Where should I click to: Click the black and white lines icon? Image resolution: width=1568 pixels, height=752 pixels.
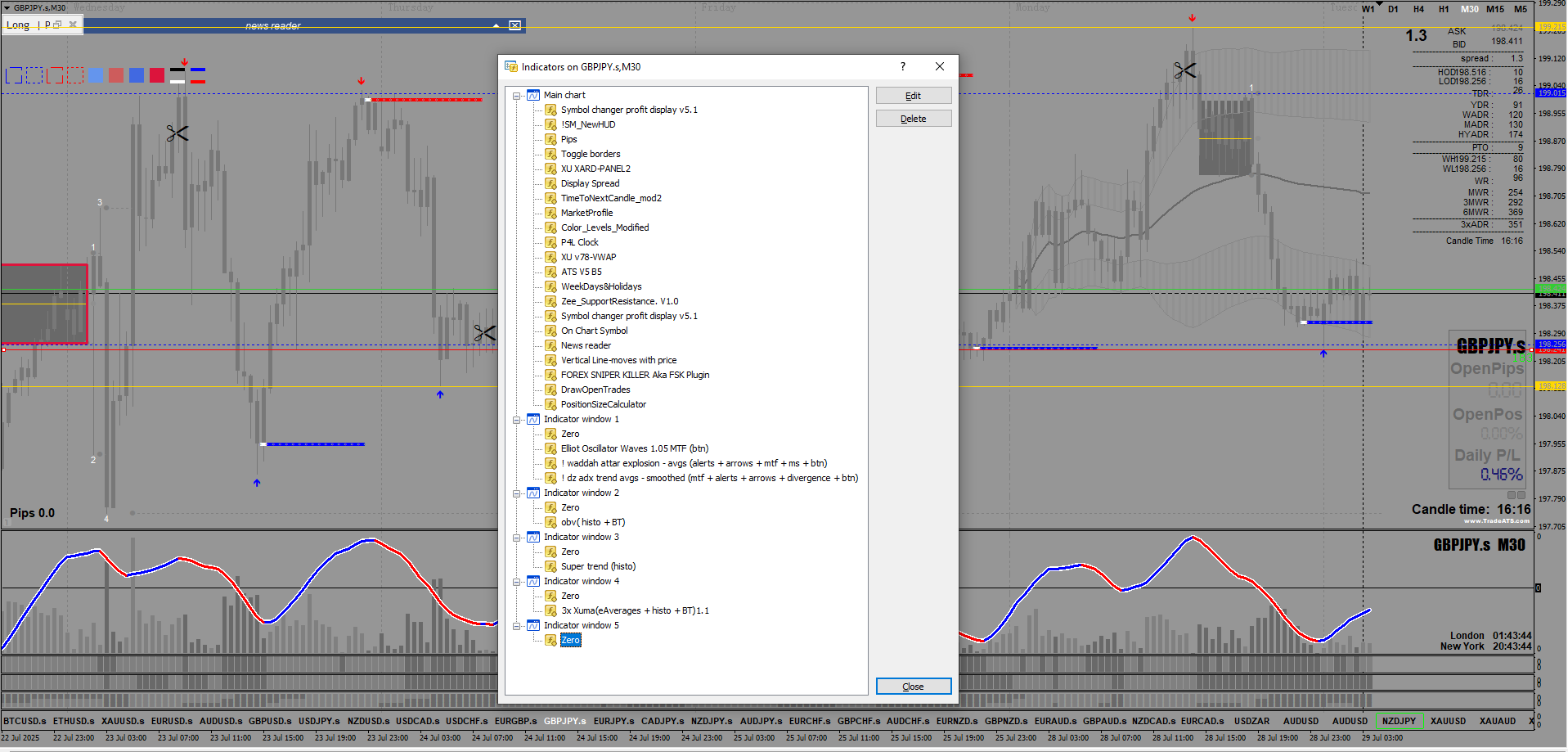pos(177,76)
